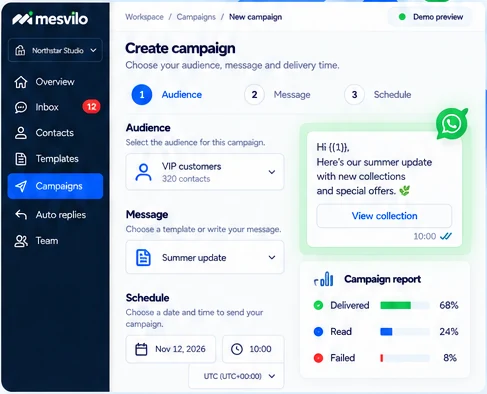Click the double check read receipt icon
Image resolution: width=487 pixels, height=394 pixels.
(446, 236)
